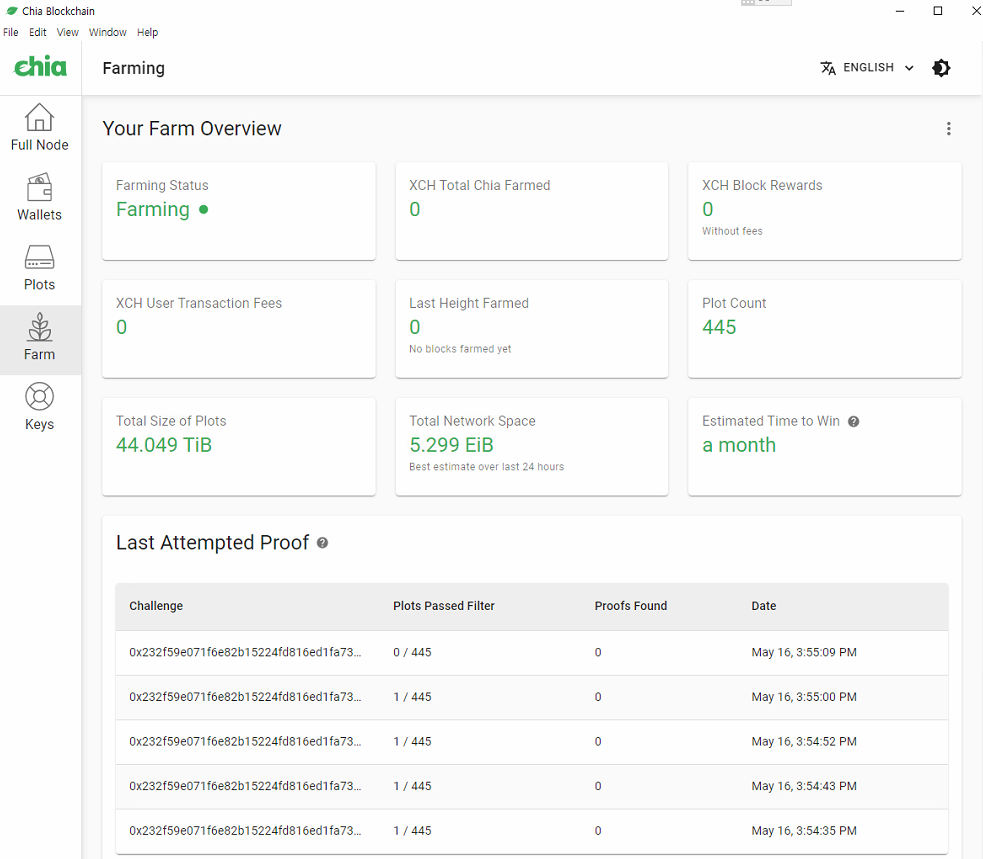Click the Chia logo

coord(40,66)
